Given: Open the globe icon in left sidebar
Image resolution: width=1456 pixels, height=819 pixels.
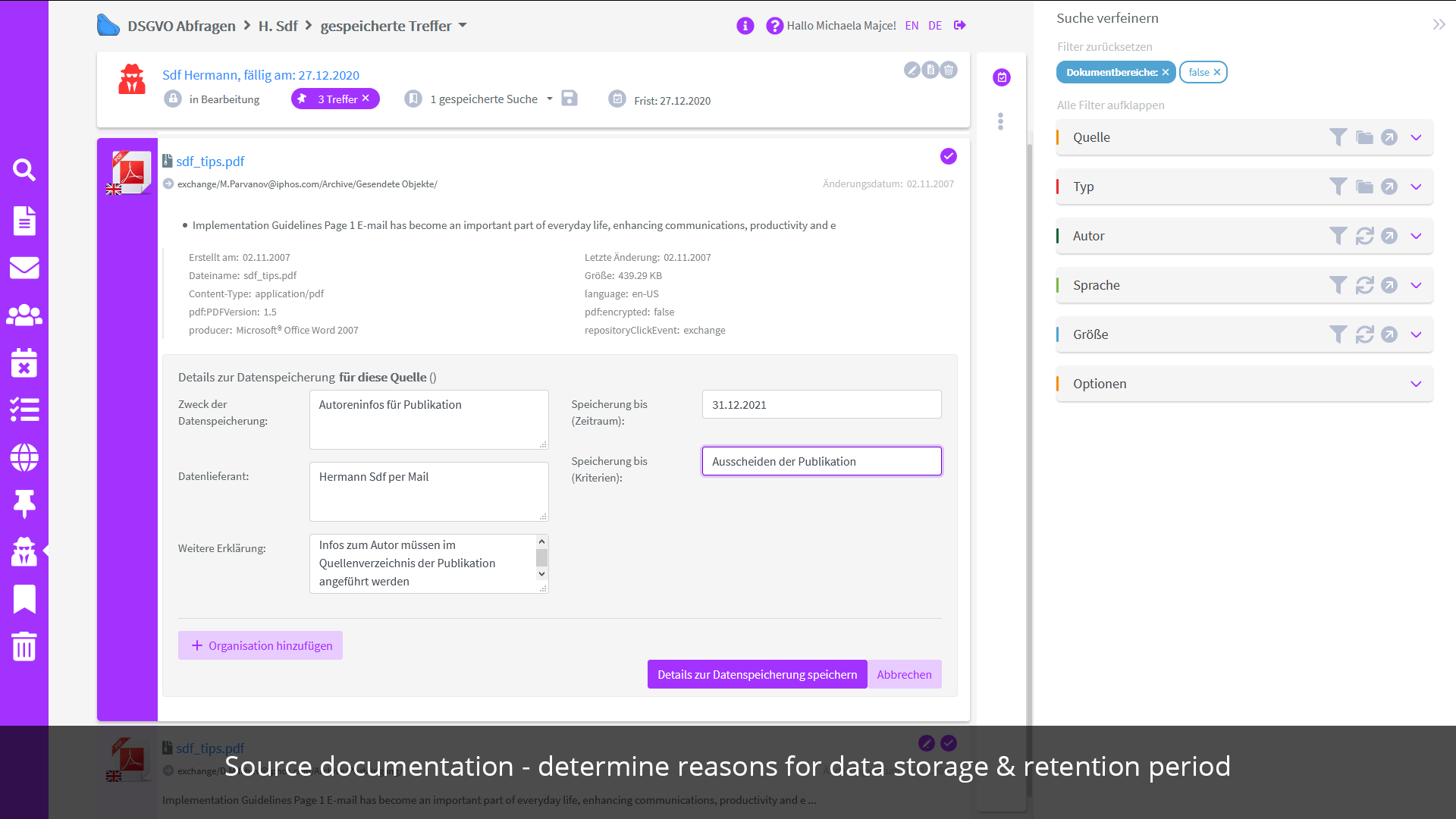Looking at the screenshot, I should [24, 457].
